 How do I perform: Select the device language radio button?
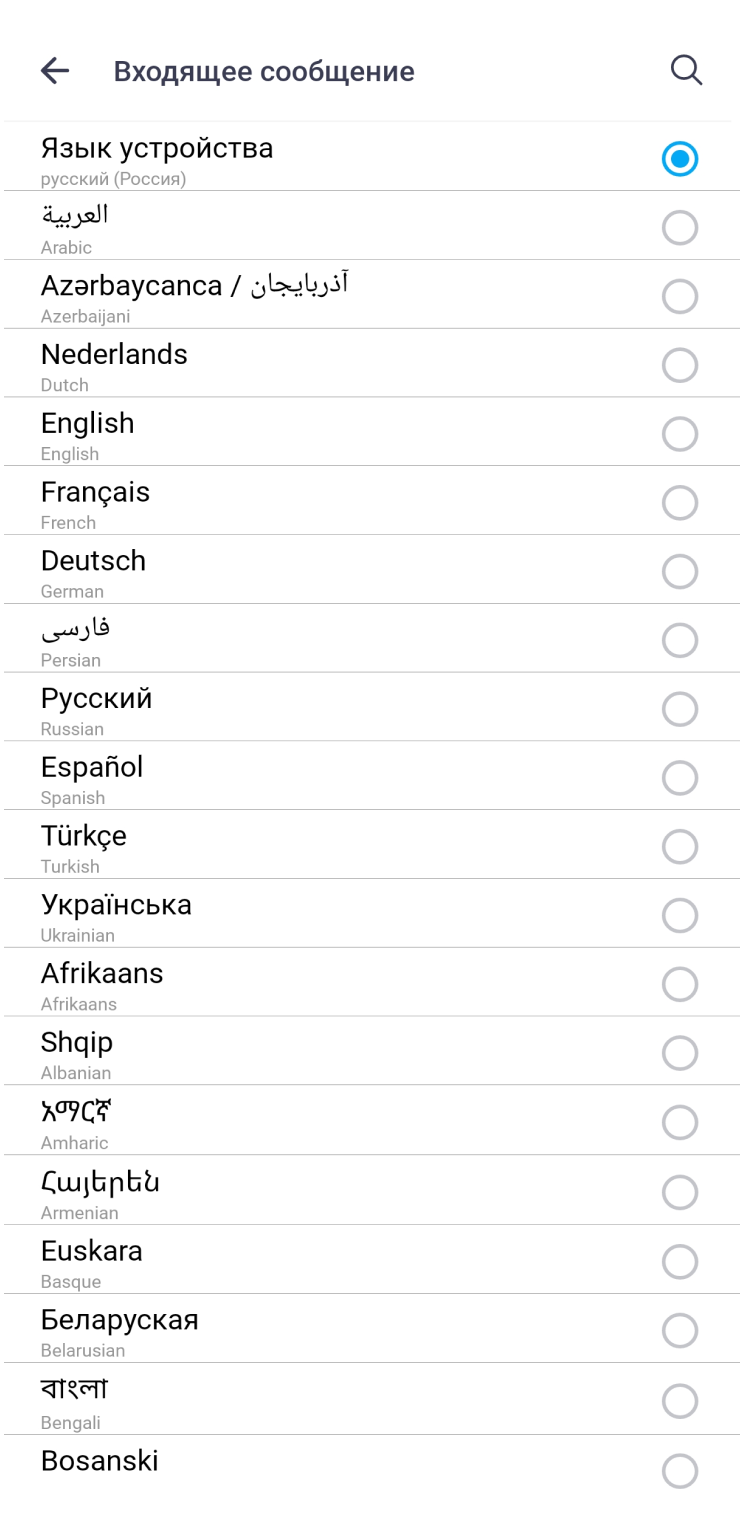[680, 159]
